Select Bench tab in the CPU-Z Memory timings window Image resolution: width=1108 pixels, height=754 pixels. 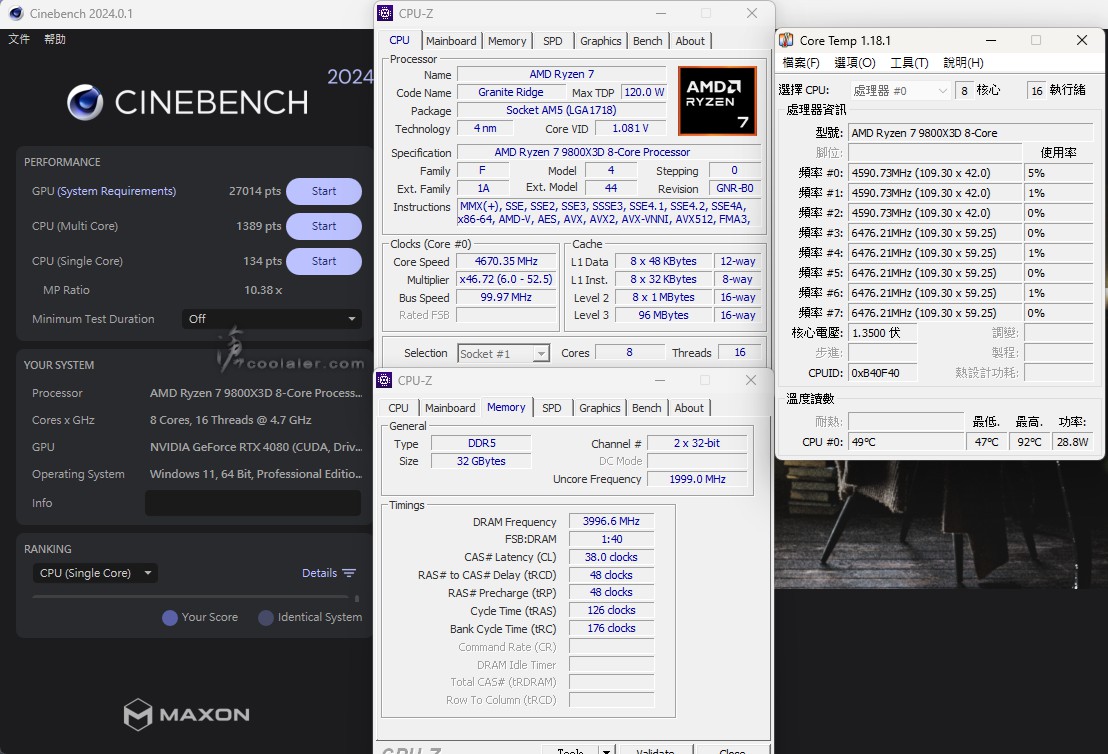647,408
